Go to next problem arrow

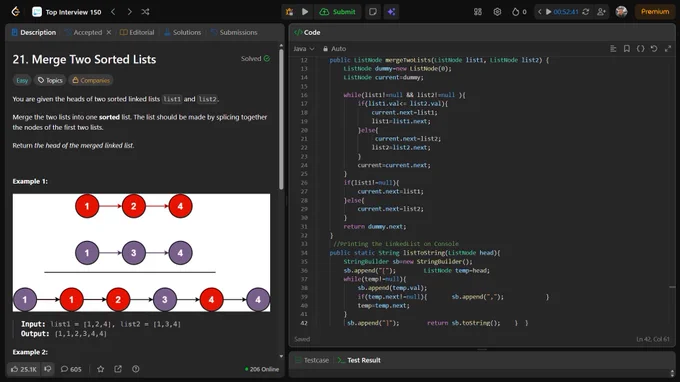click(x=129, y=12)
